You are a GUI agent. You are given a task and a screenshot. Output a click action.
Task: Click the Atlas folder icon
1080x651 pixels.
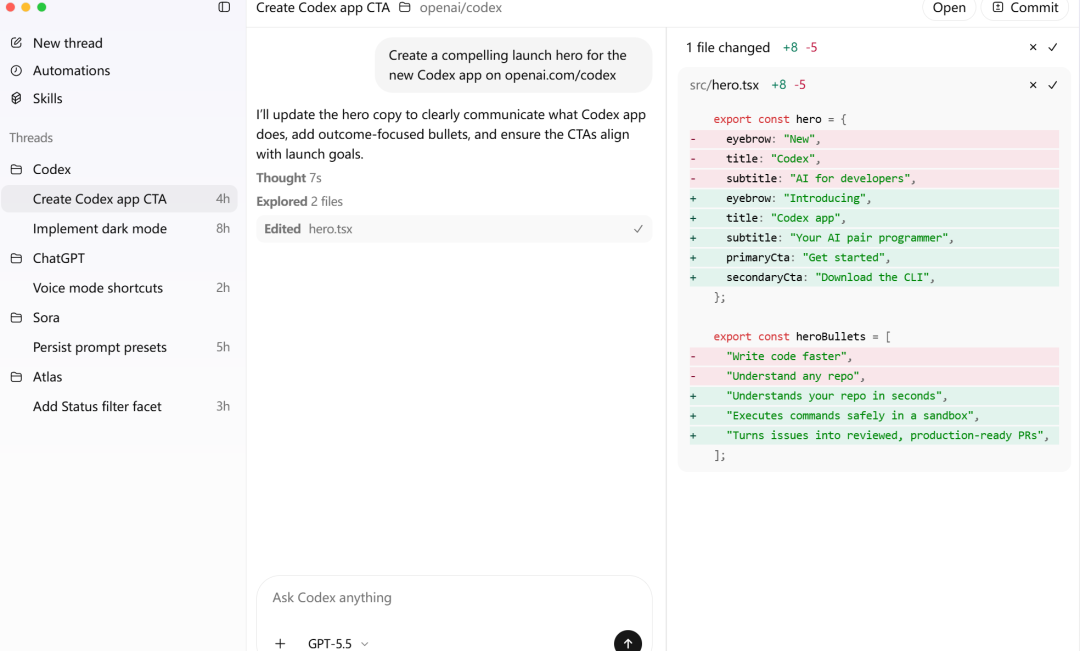click(17, 377)
